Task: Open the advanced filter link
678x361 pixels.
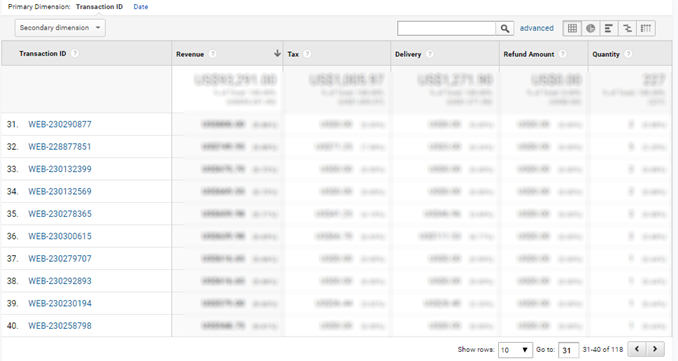Action: pos(537,28)
